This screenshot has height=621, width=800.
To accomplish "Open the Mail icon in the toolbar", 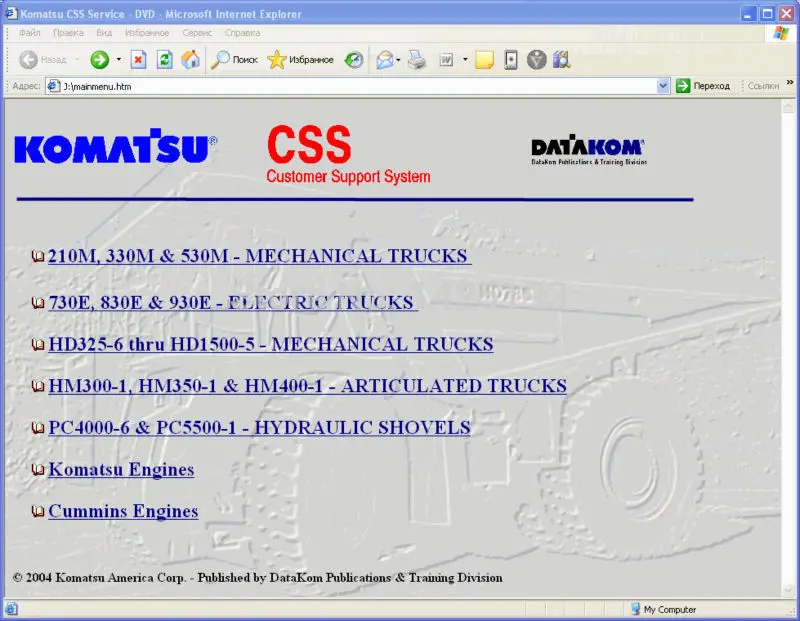I will pyautogui.click(x=384, y=59).
